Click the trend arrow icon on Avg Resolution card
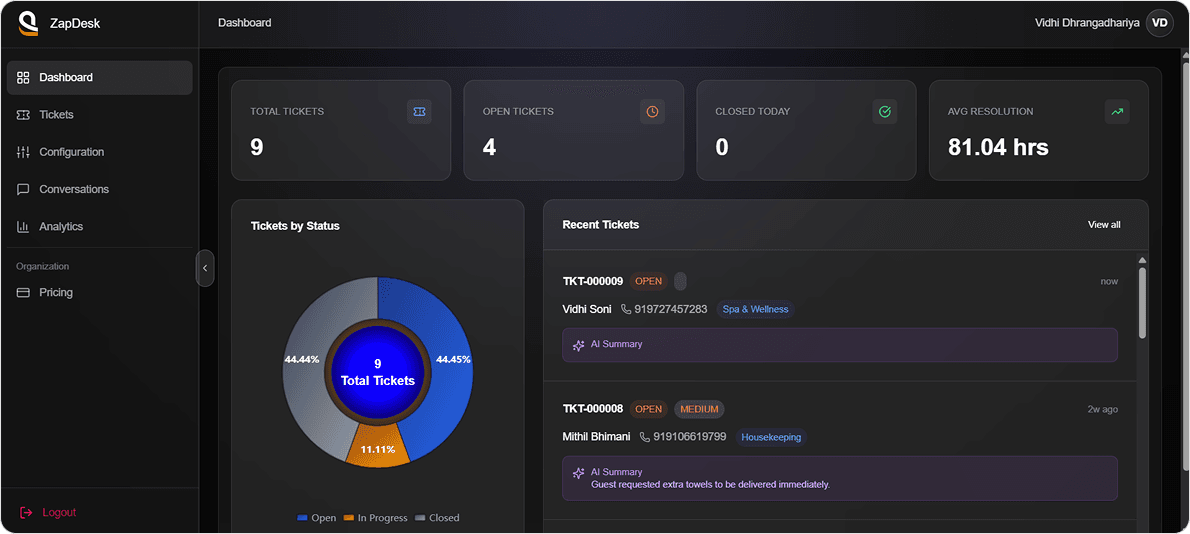The height and width of the screenshot is (534, 1190). 1117,112
